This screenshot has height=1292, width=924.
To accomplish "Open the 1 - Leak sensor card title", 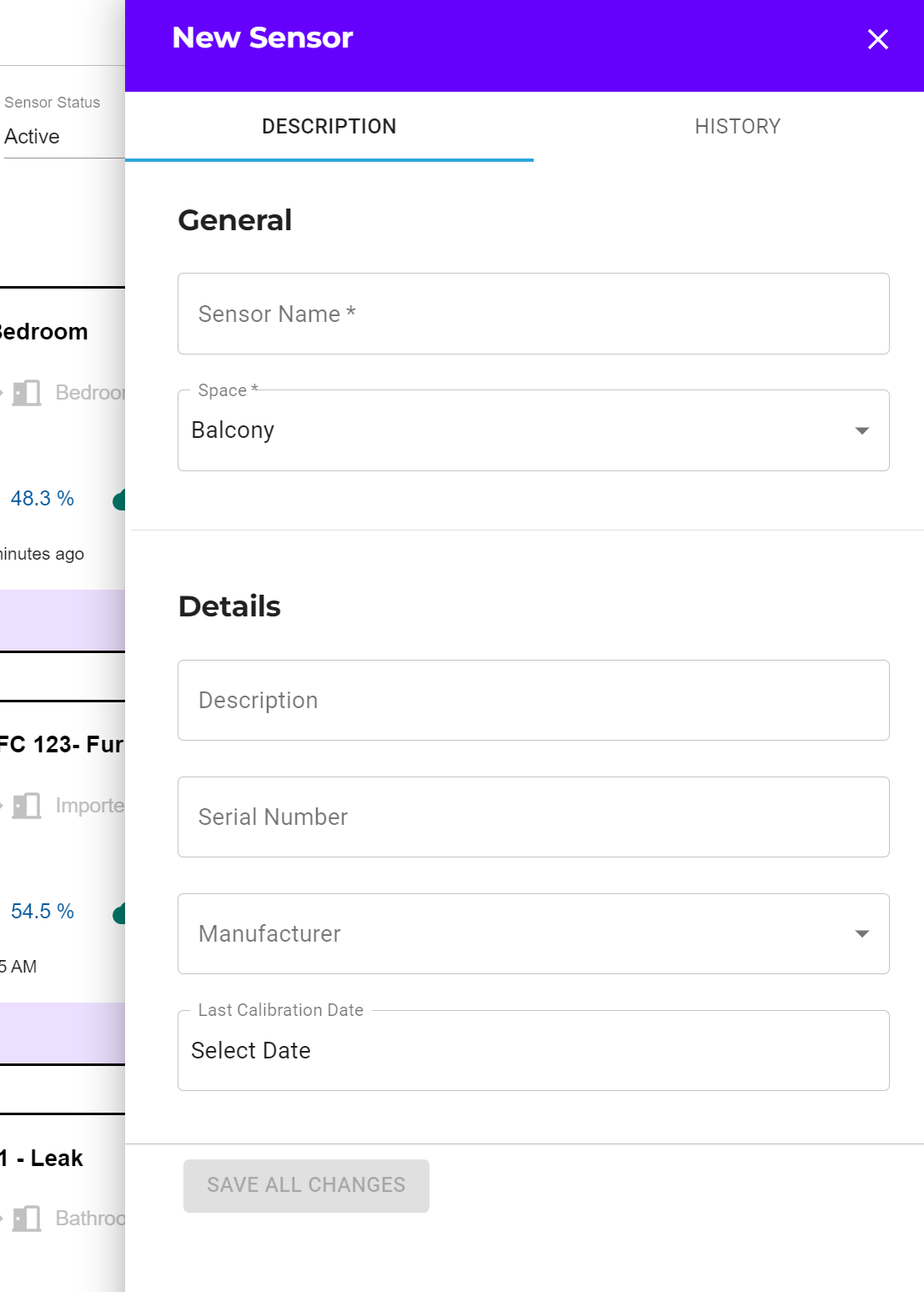I will [x=42, y=1159].
